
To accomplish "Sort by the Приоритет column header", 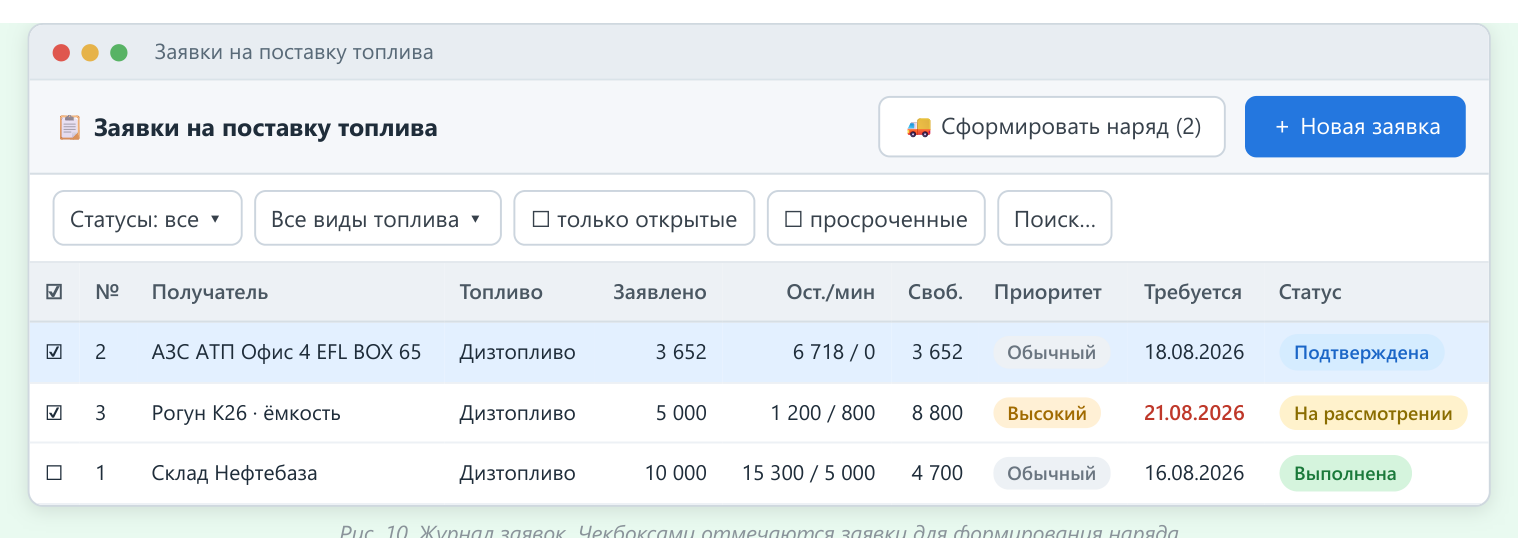I will tap(1048, 292).
